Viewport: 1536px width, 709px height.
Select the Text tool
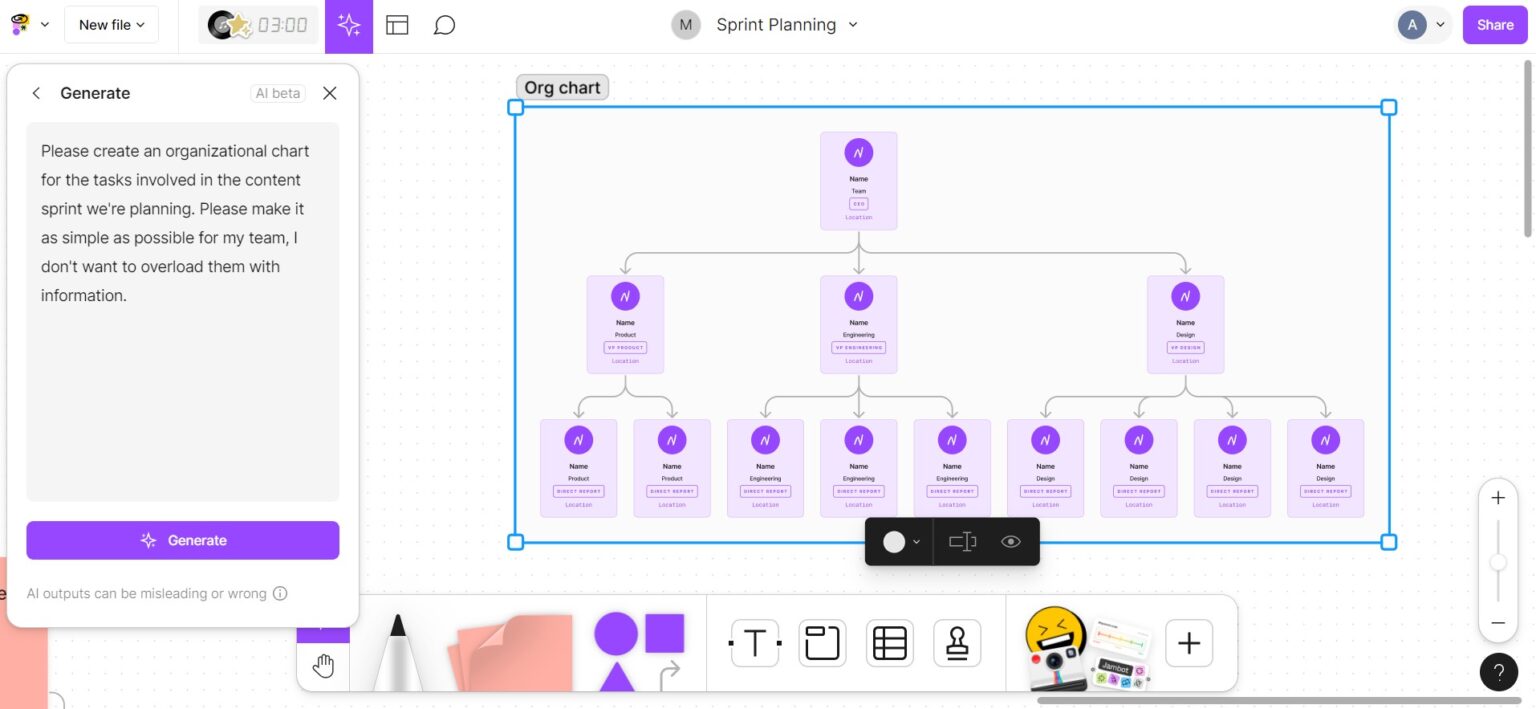(x=754, y=643)
